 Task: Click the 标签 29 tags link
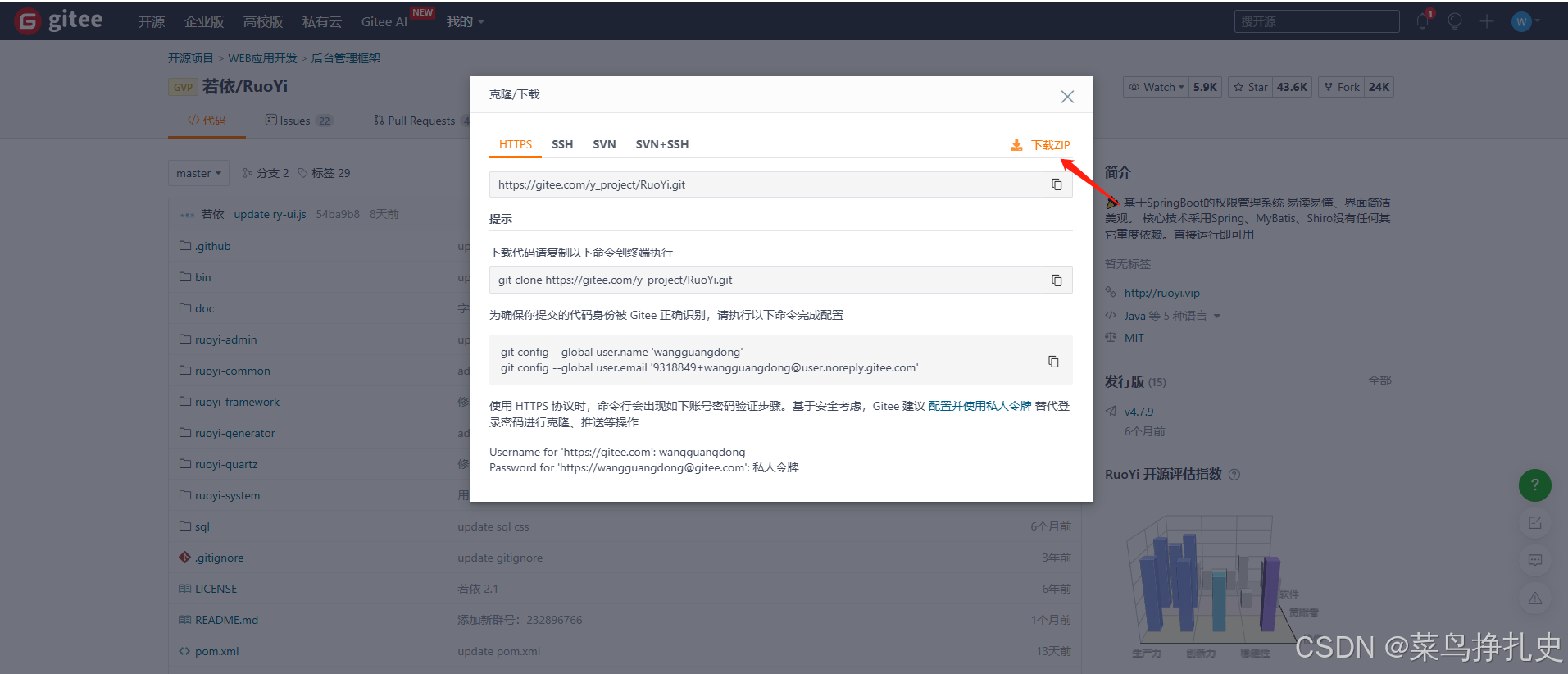[x=324, y=173]
